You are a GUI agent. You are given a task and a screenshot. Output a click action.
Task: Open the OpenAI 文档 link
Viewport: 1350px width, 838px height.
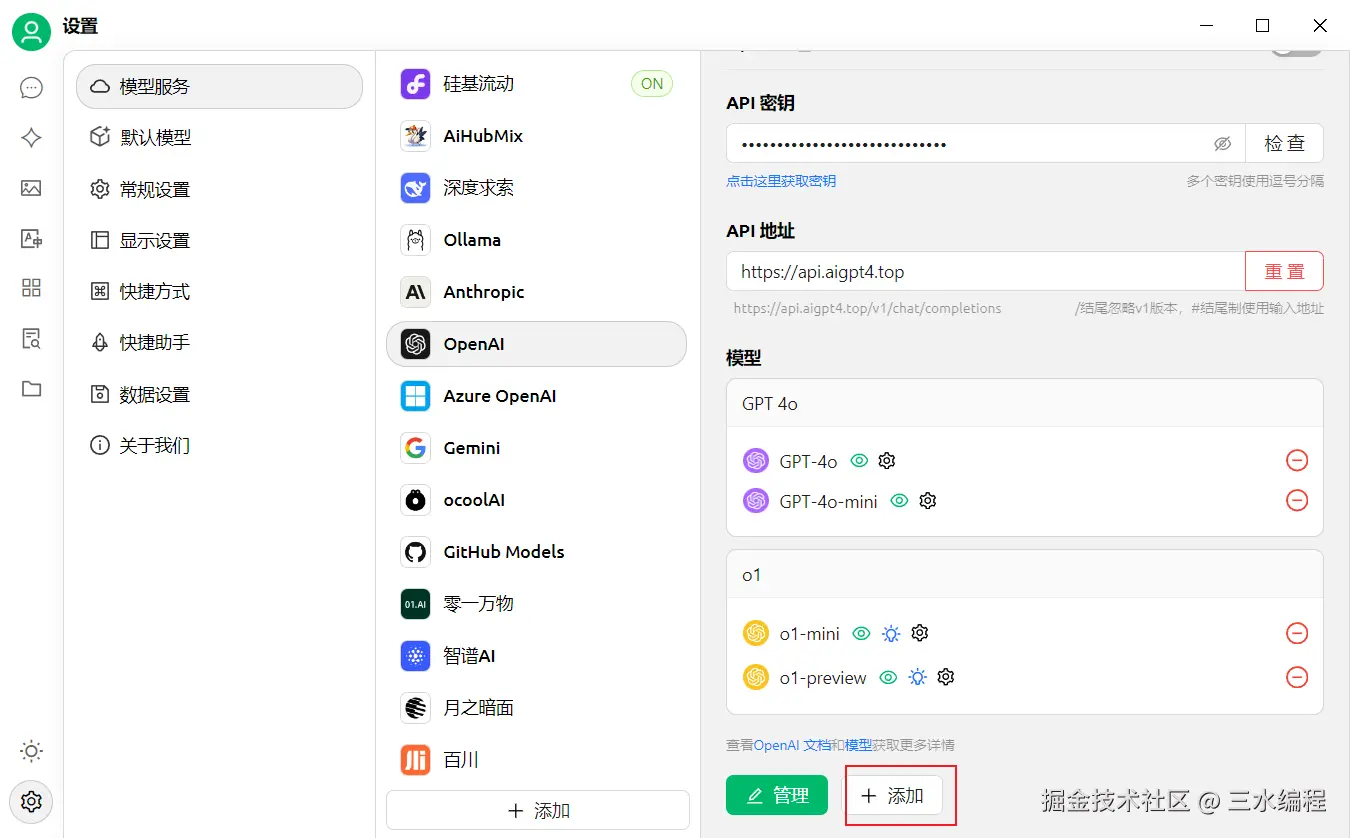[x=792, y=745]
